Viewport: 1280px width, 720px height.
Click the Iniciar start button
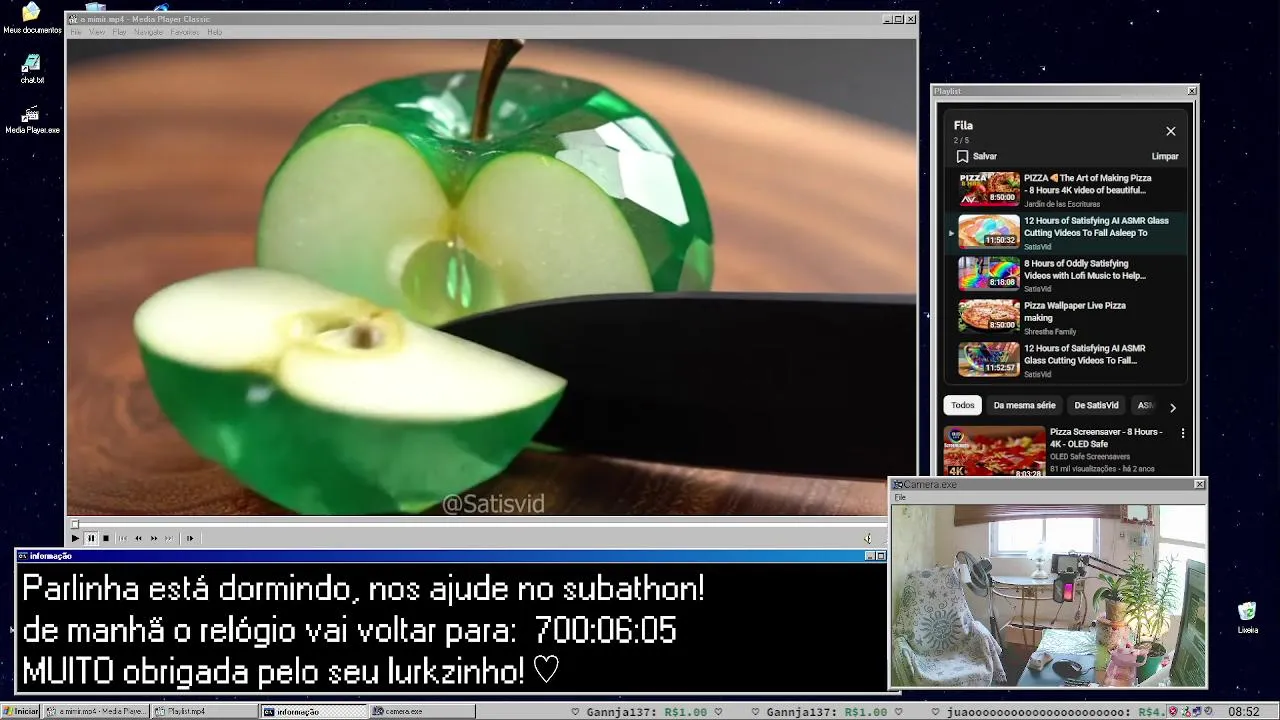click(21, 711)
